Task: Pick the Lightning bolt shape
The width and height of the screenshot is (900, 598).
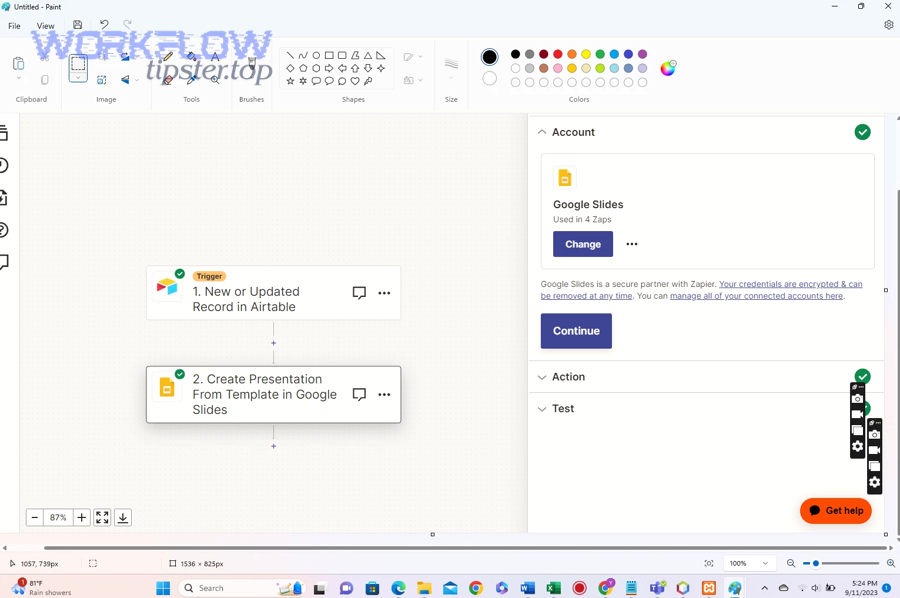Action: pos(368,81)
